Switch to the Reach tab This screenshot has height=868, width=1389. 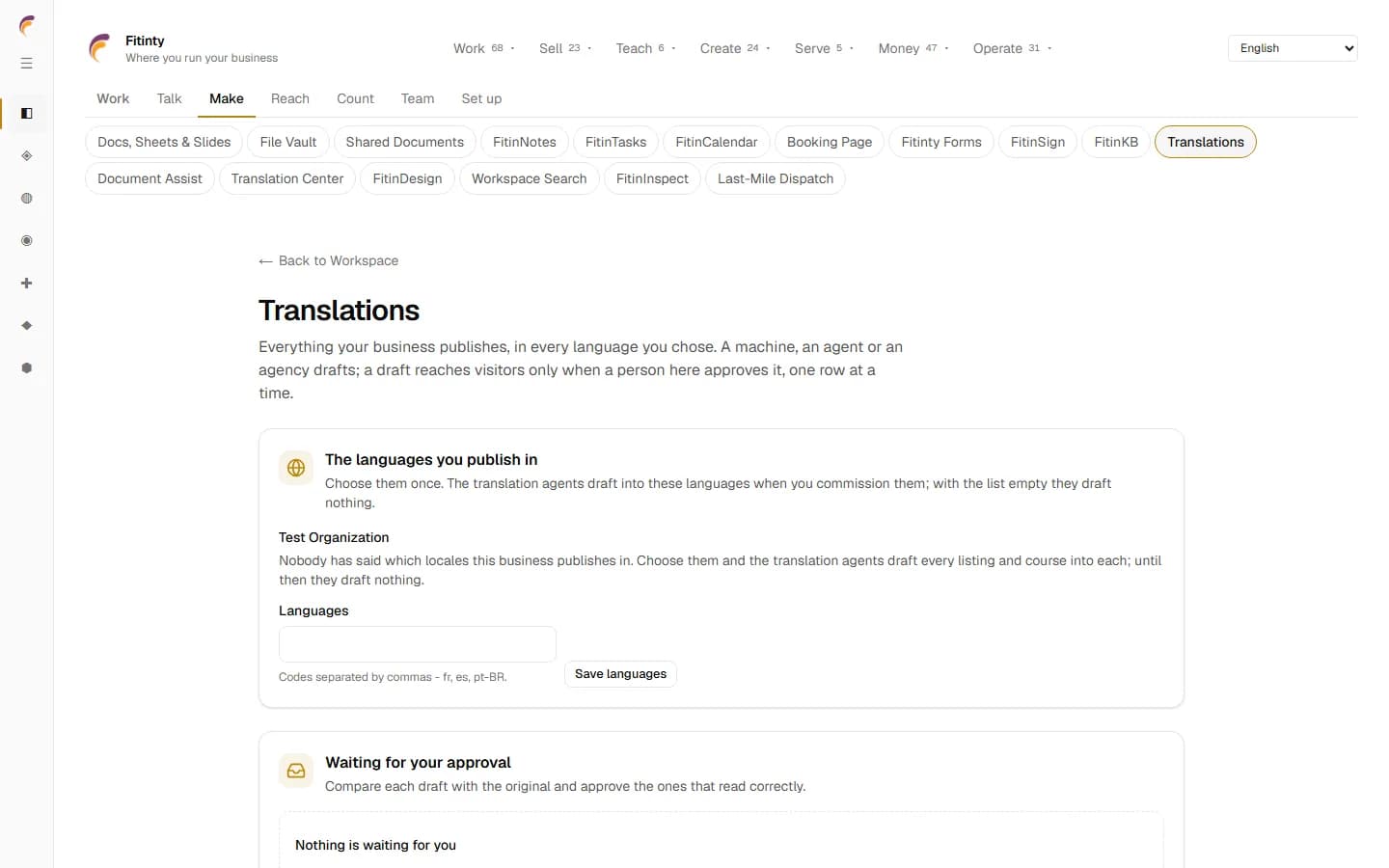[290, 98]
